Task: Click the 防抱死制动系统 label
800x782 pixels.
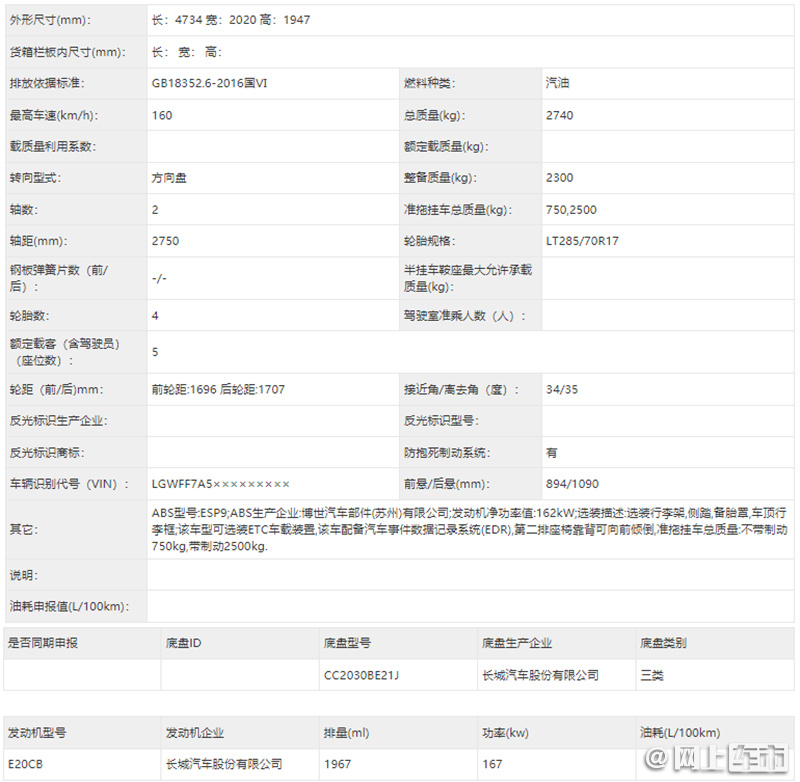Action: coord(446,452)
